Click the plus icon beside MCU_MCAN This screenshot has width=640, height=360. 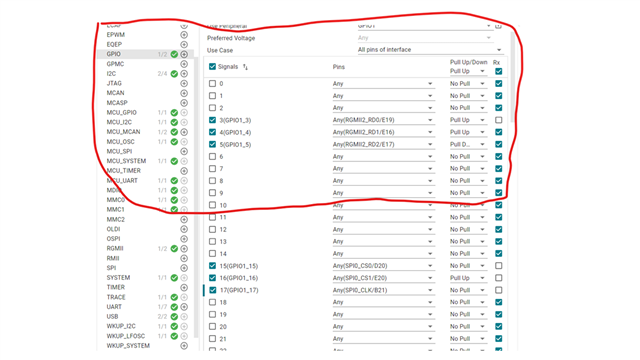184,132
